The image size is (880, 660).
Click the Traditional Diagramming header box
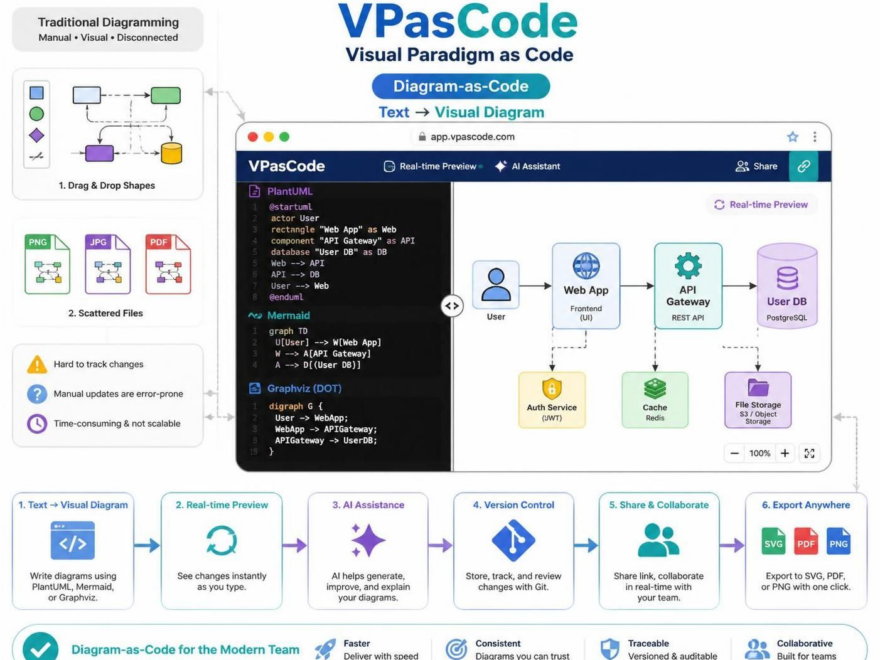pos(108,29)
